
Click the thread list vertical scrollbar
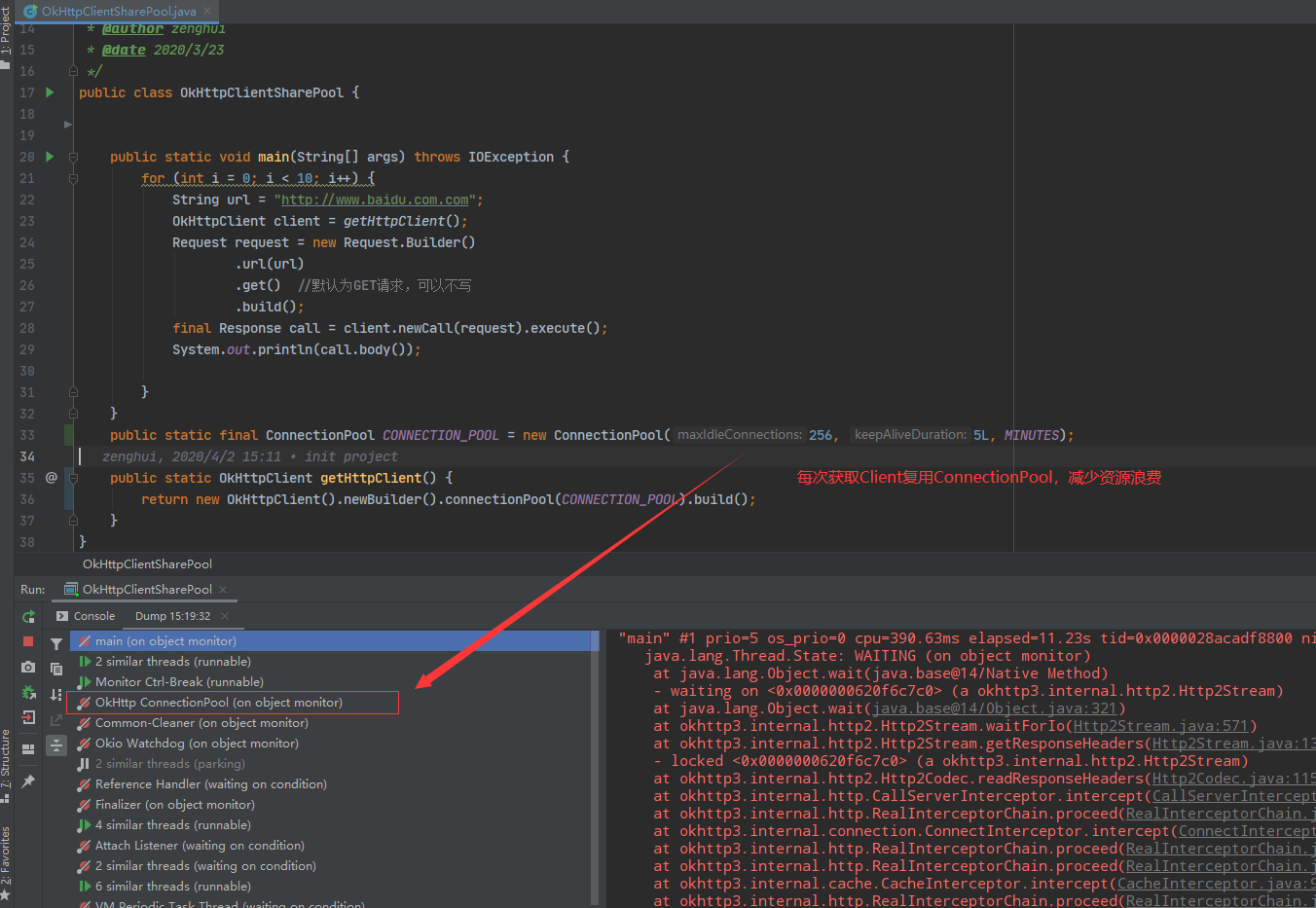click(x=596, y=769)
